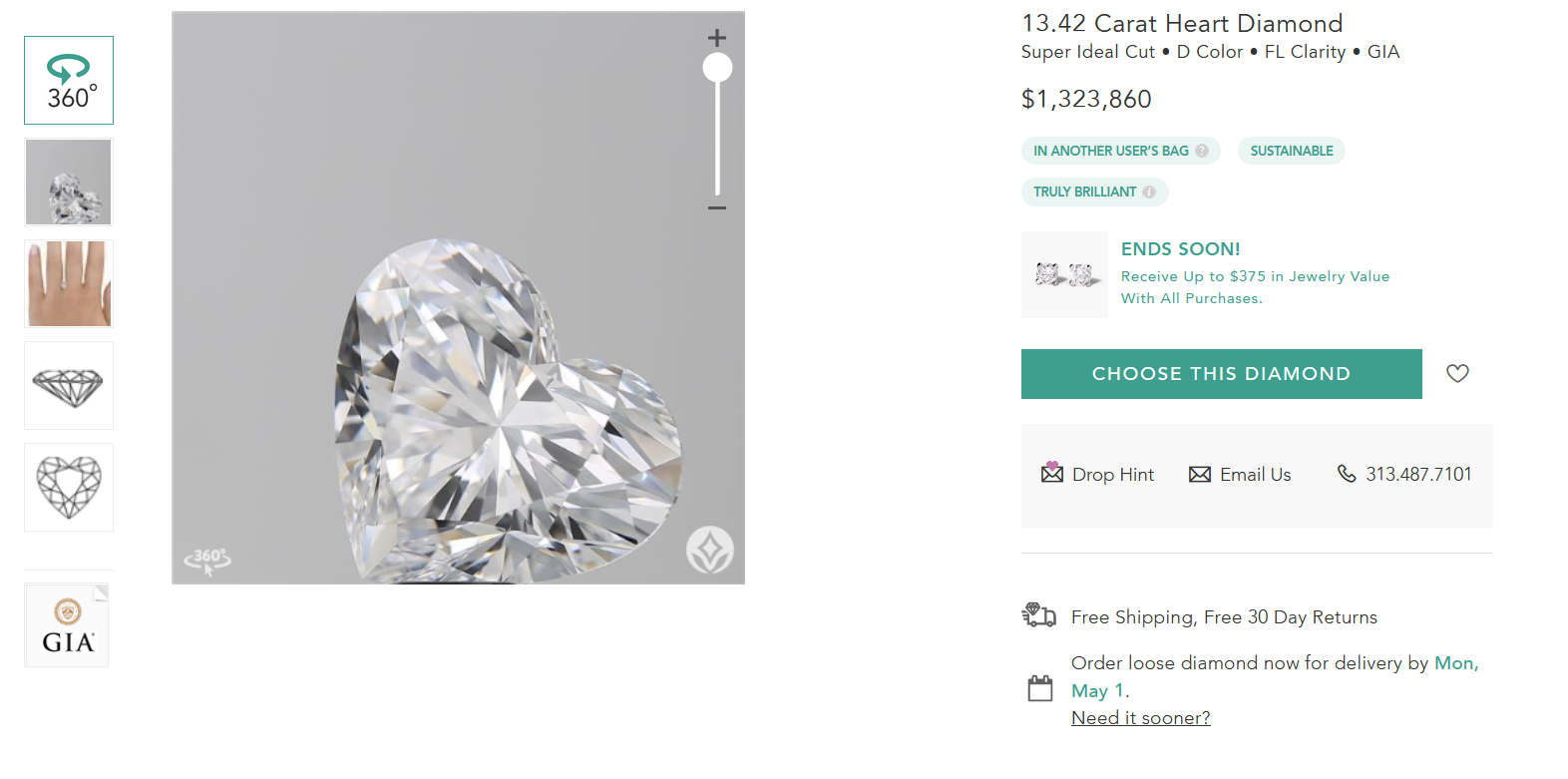Click info icon beside Truly Brilliant
1568x779 pixels.
click(x=1149, y=192)
